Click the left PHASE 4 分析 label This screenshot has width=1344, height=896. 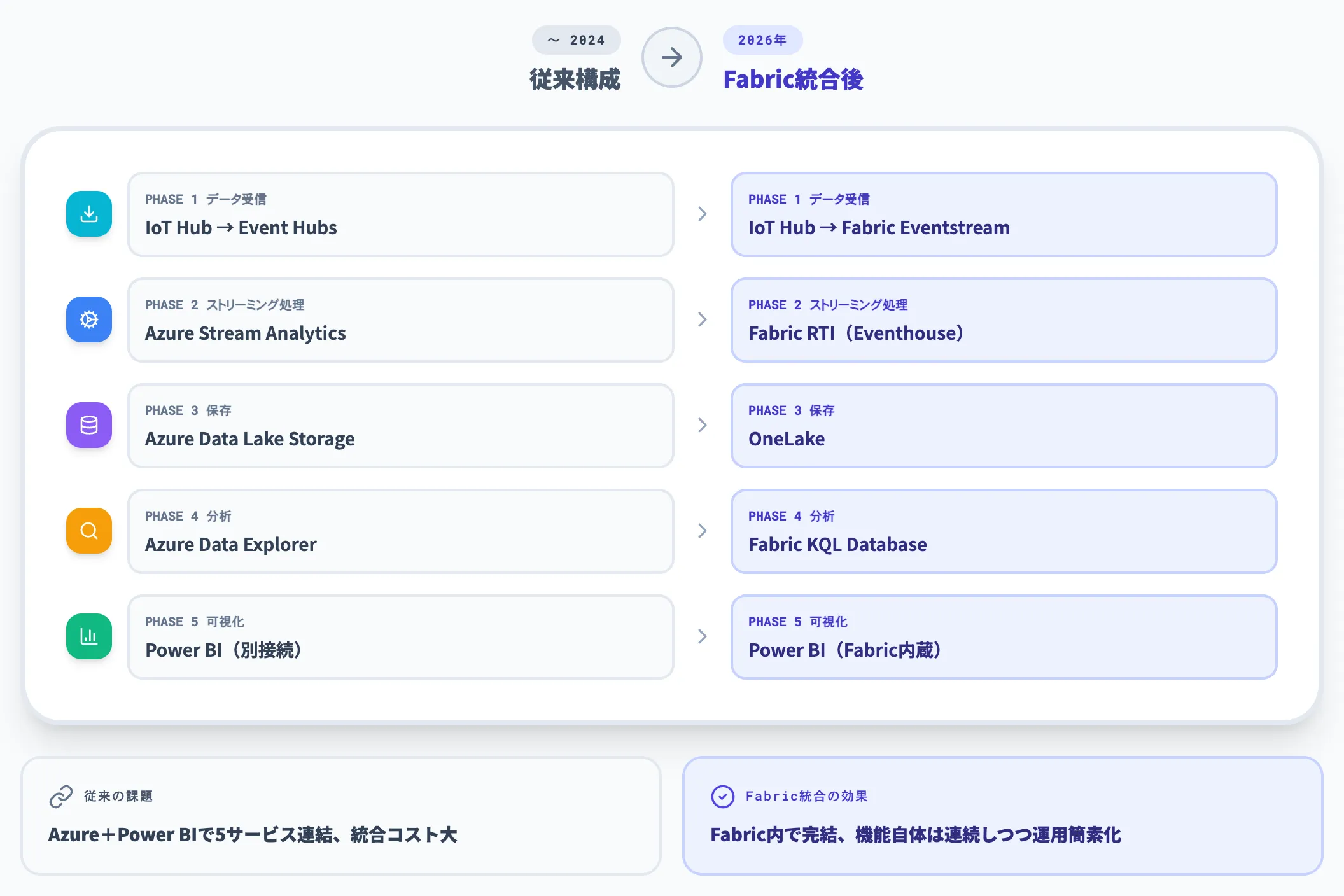188,516
